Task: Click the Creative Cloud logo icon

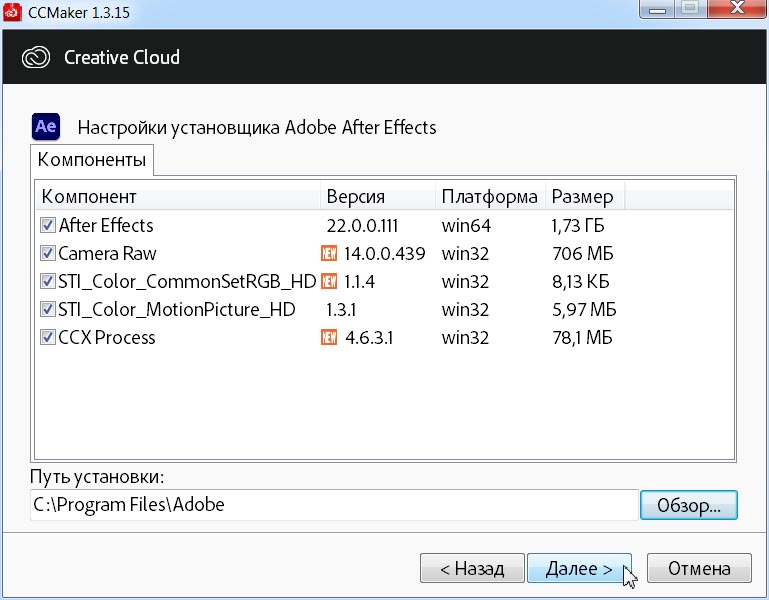Action: pyautogui.click(x=36, y=57)
